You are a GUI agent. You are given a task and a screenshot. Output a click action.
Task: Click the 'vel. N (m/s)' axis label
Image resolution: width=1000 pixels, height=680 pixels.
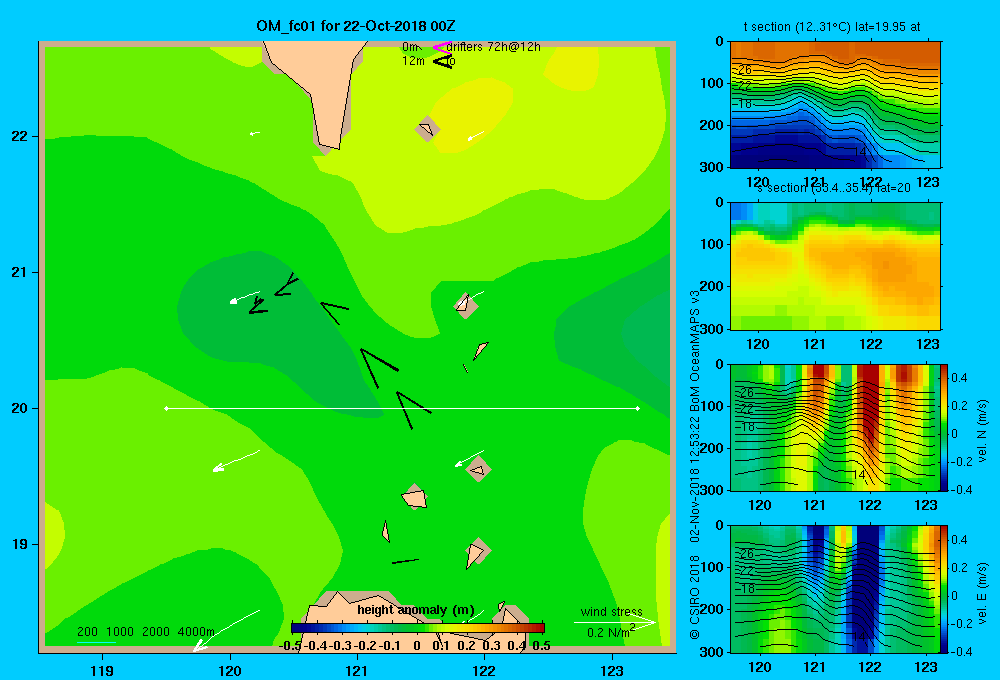(983, 431)
